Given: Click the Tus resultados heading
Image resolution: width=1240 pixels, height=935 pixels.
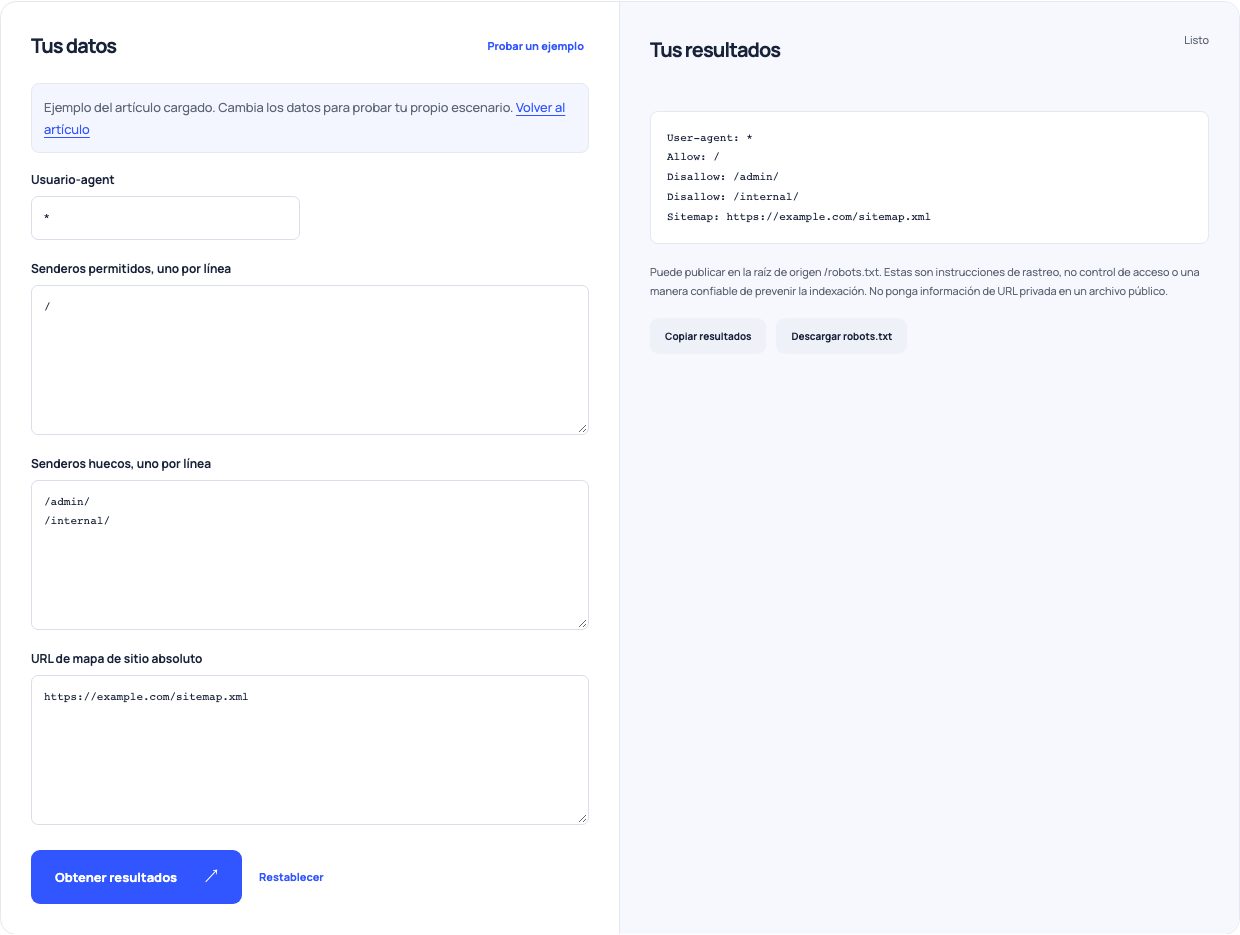Looking at the screenshot, I should [715, 50].
